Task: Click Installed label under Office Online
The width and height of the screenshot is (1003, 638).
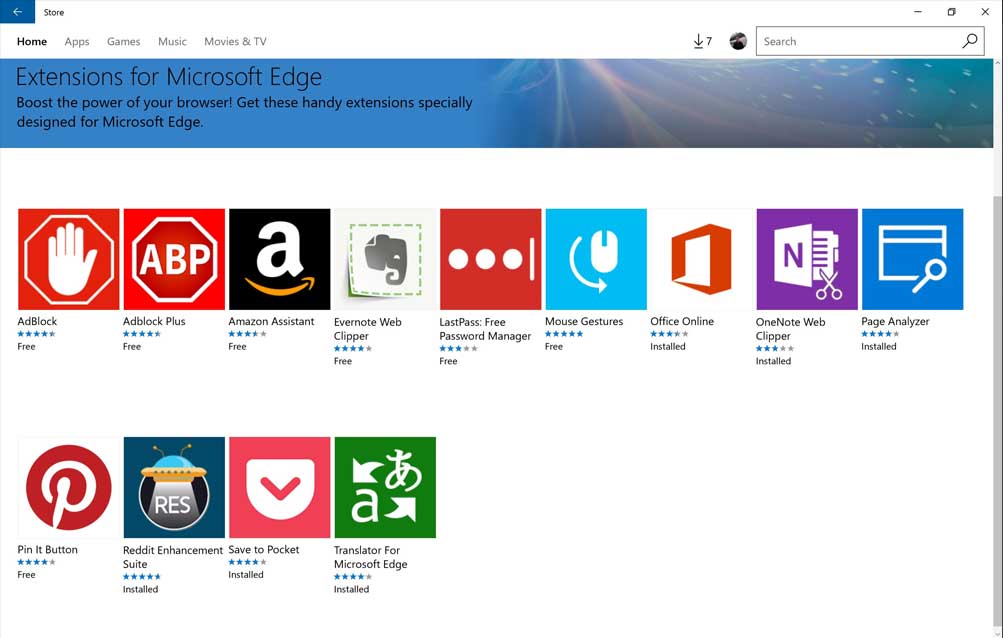Action: (668, 346)
